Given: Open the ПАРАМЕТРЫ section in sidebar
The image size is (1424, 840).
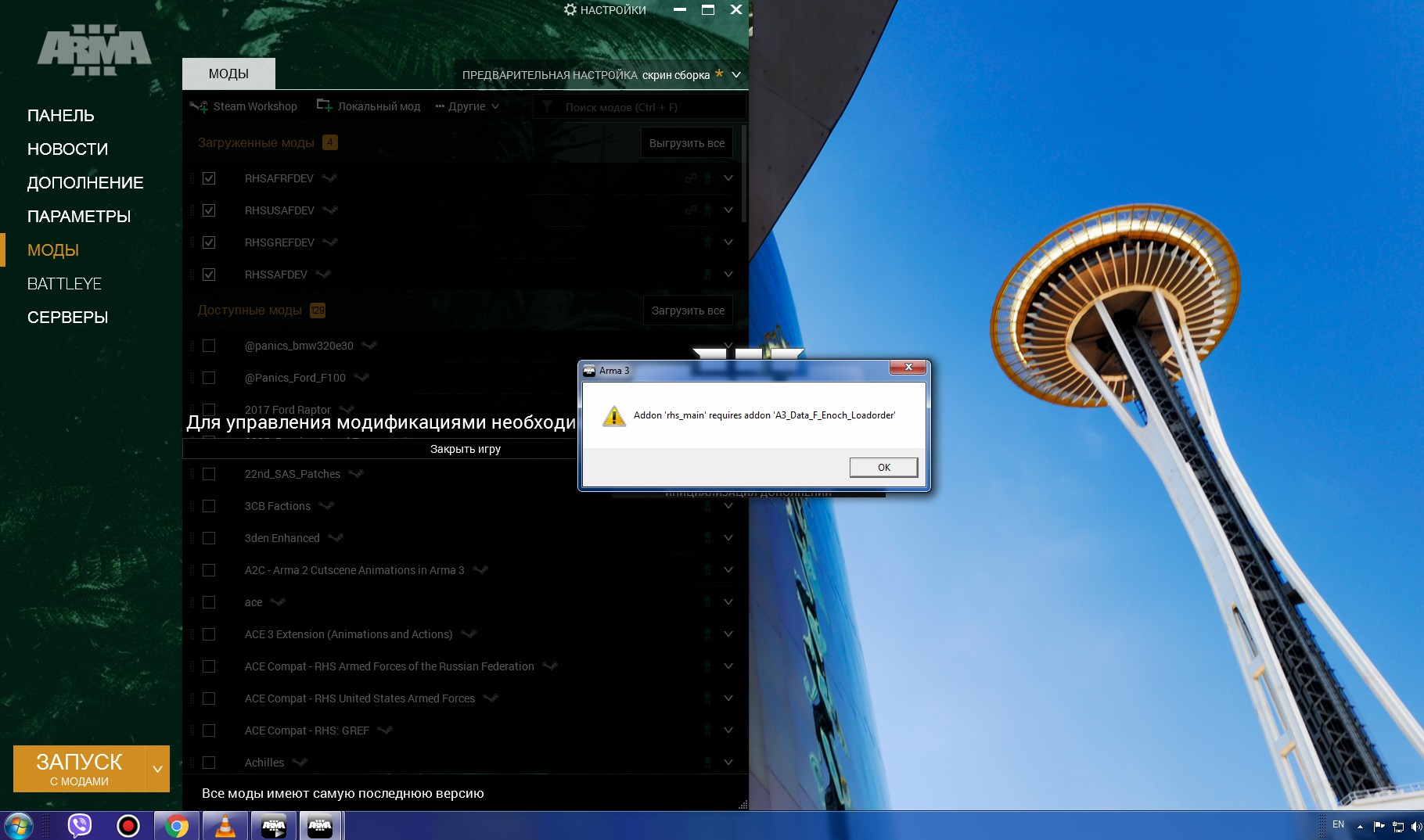Looking at the screenshot, I should point(79,217).
